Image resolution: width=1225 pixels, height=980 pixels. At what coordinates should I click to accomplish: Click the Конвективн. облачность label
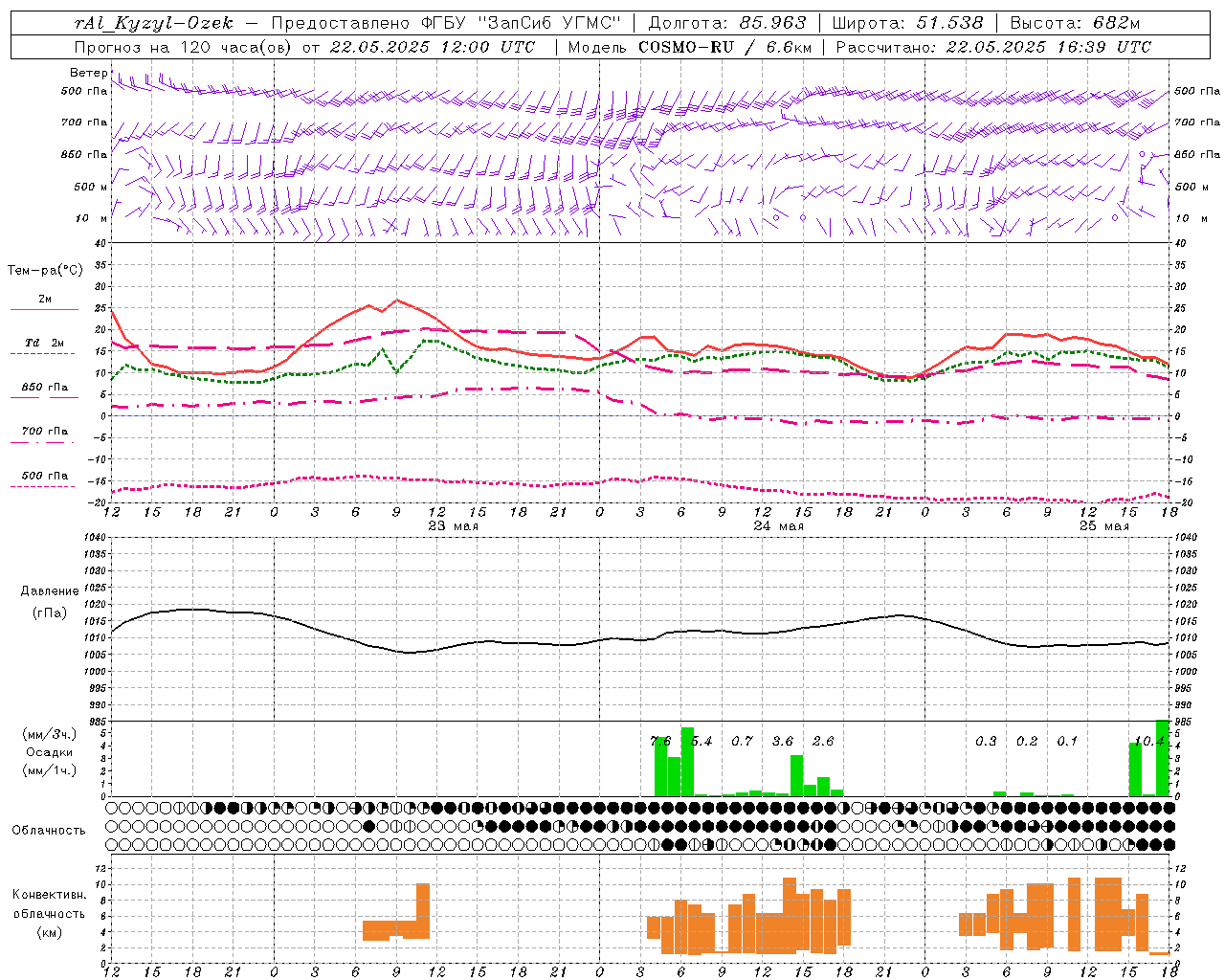pos(50,904)
